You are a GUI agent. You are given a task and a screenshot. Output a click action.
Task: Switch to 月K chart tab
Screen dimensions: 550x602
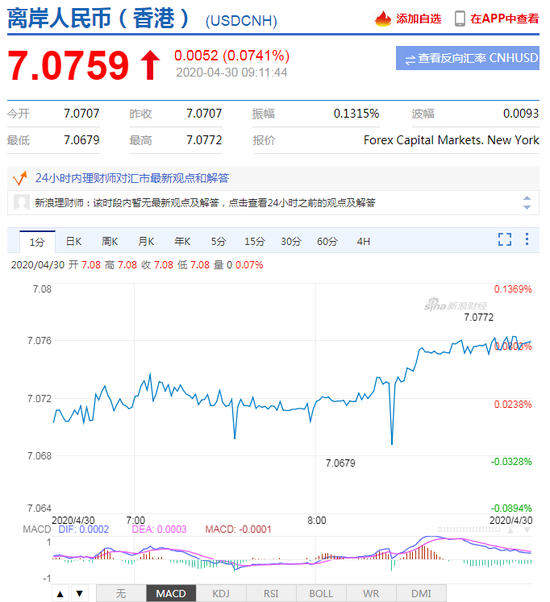[146, 241]
